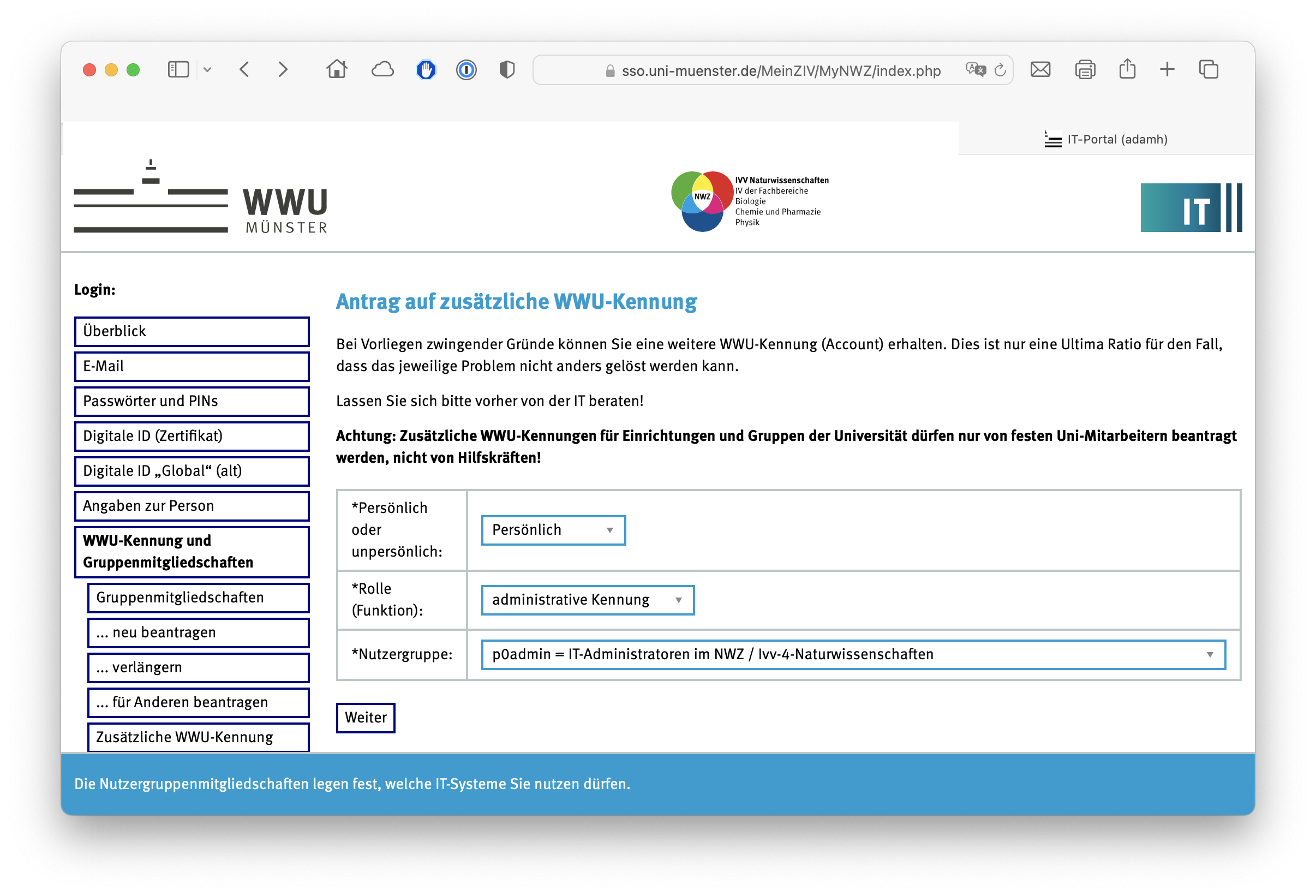1316x896 pixels.
Task: Click the 'Antrag auf zusätzliche WWU-Kennung' heading
Action: point(516,301)
